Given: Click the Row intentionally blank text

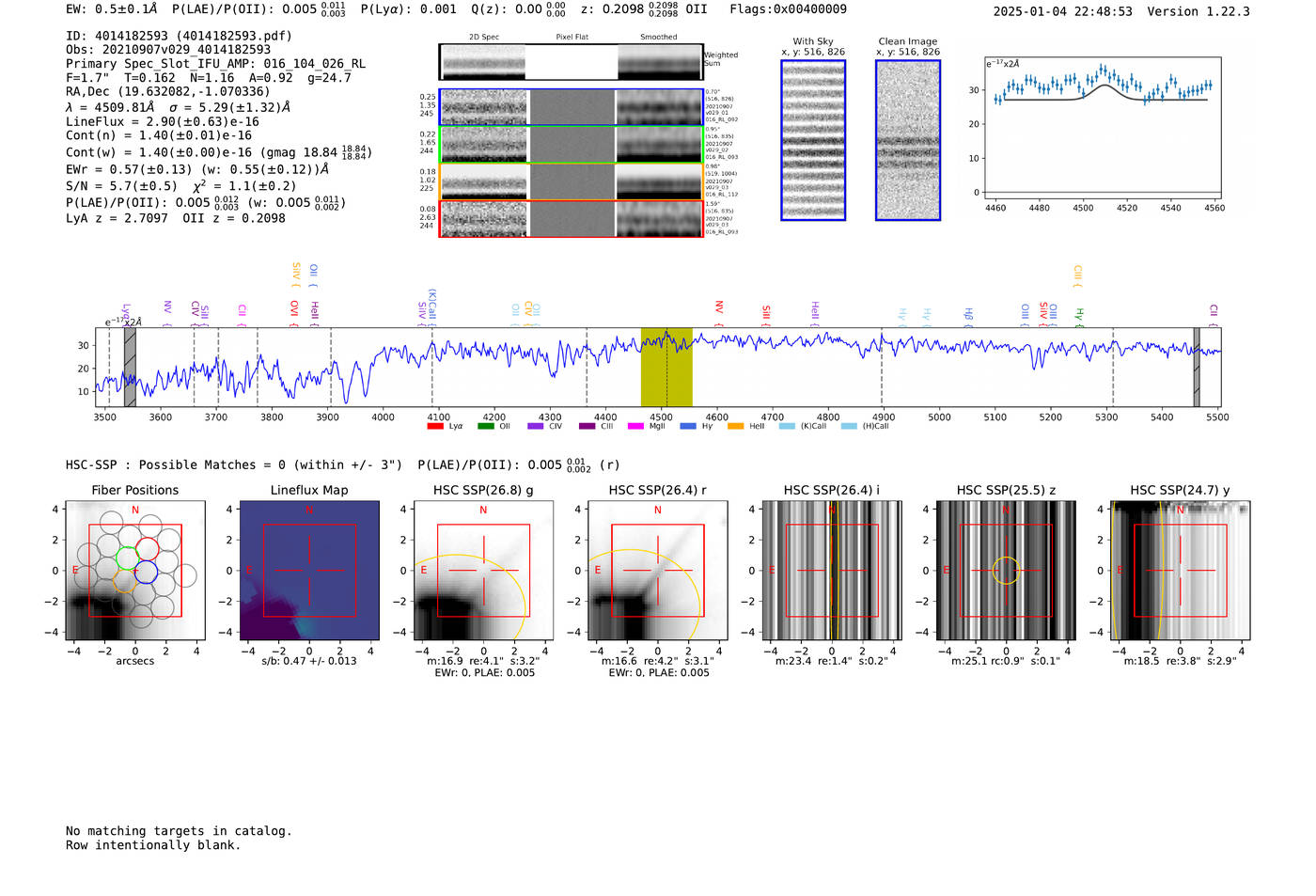Looking at the screenshot, I should click(153, 845).
